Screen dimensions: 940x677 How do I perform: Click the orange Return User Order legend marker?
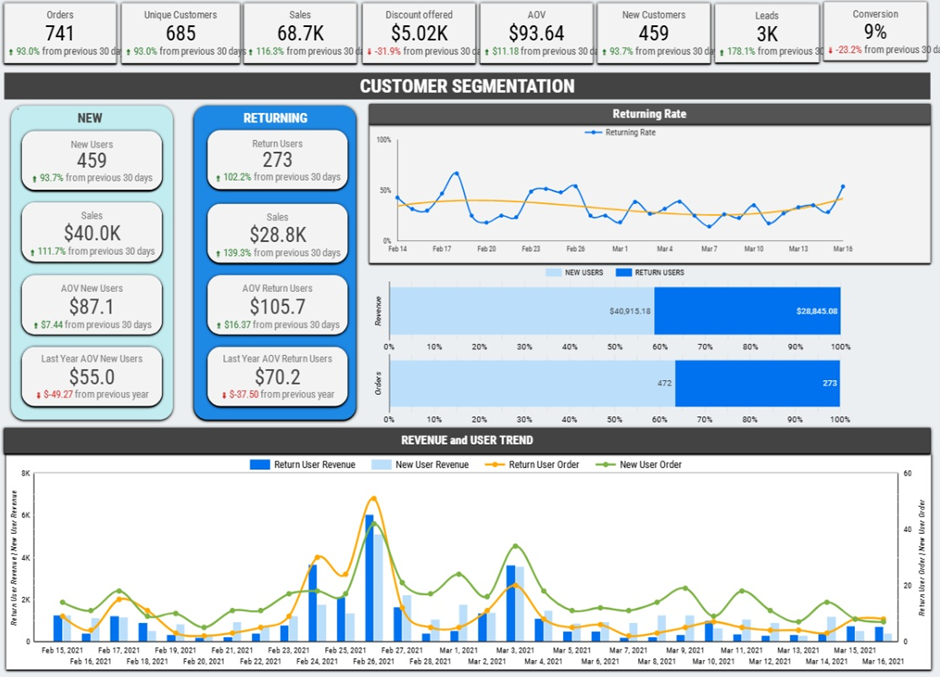(x=494, y=463)
